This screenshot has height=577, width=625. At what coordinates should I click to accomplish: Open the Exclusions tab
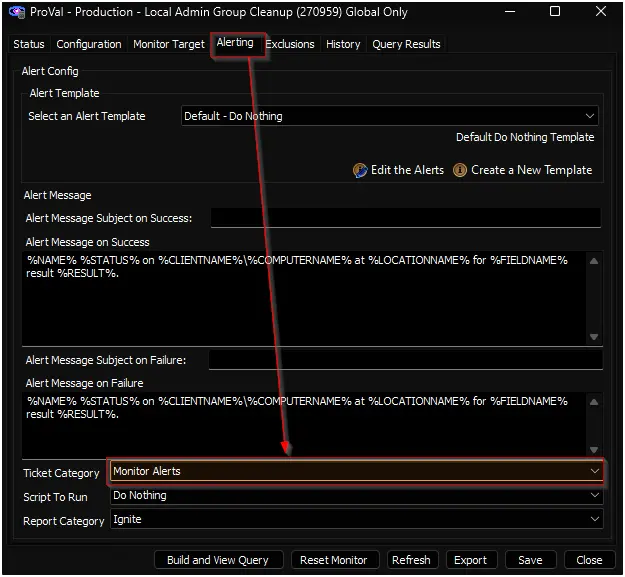coord(290,44)
